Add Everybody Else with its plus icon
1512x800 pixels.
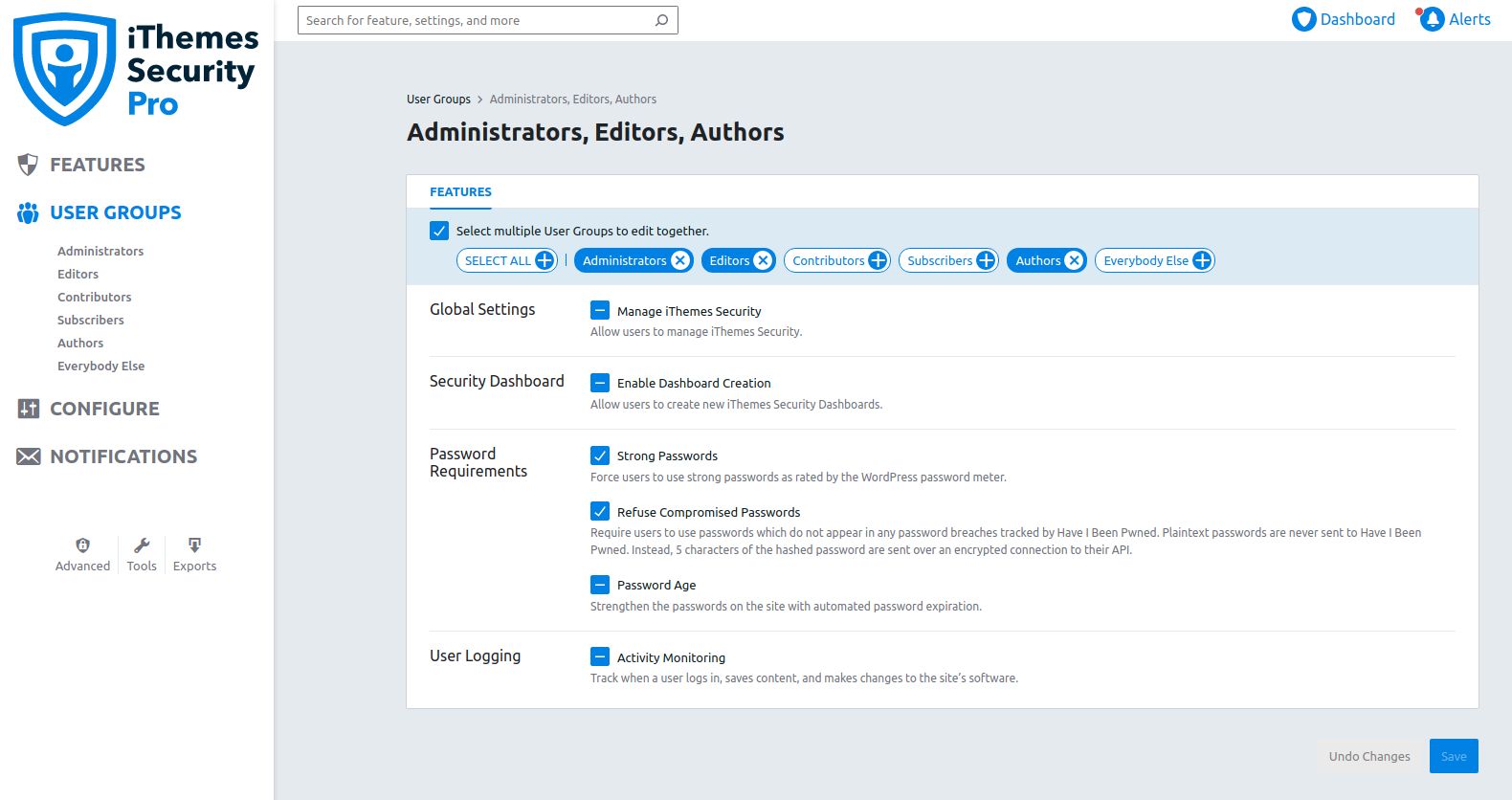(x=1202, y=260)
